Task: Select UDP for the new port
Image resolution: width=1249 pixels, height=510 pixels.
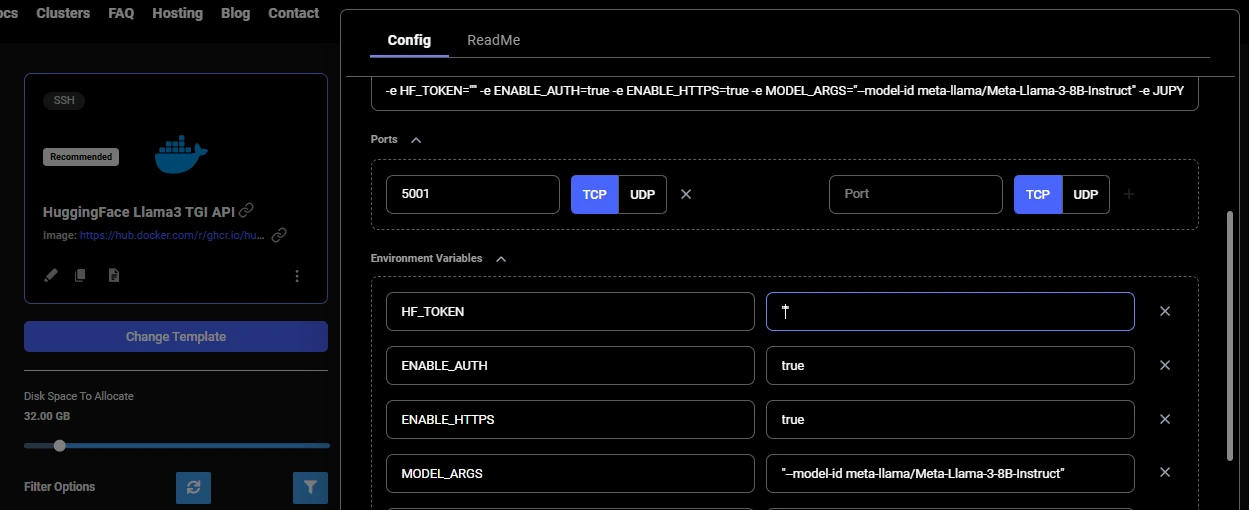Action: [1086, 194]
